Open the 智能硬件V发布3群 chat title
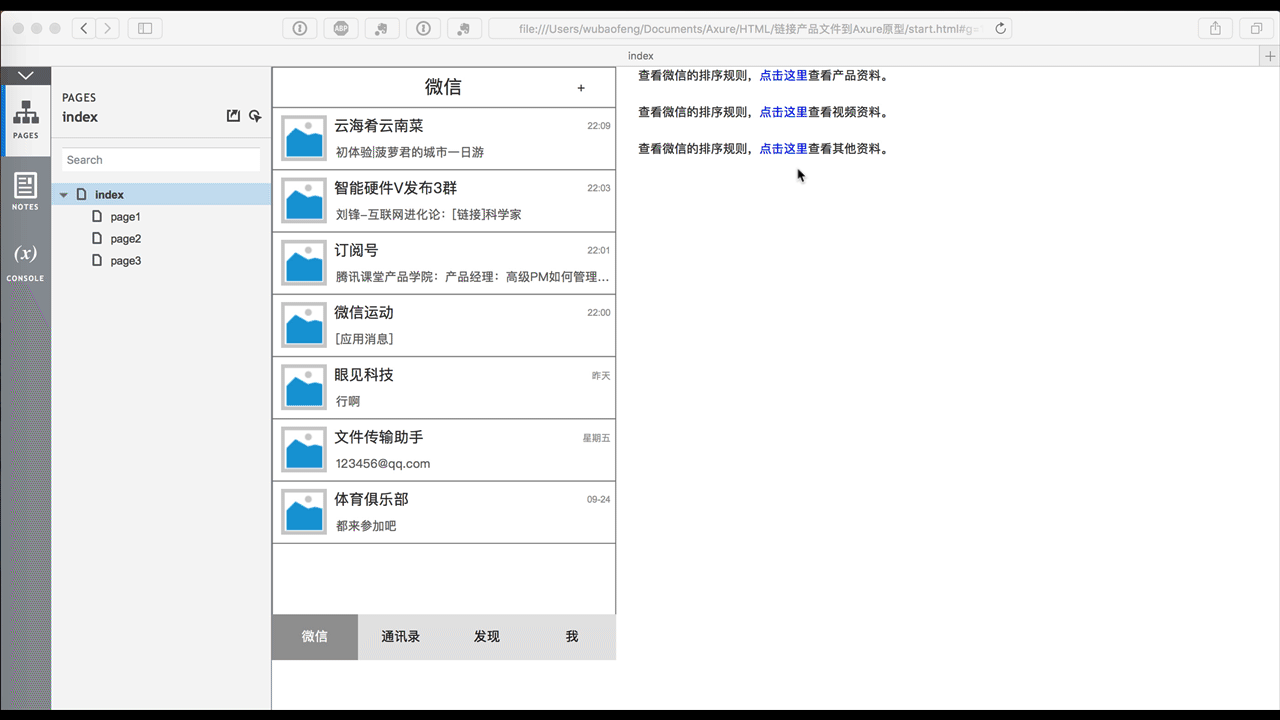The height and width of the screenshot is (720, 1280). pos(395,188)
